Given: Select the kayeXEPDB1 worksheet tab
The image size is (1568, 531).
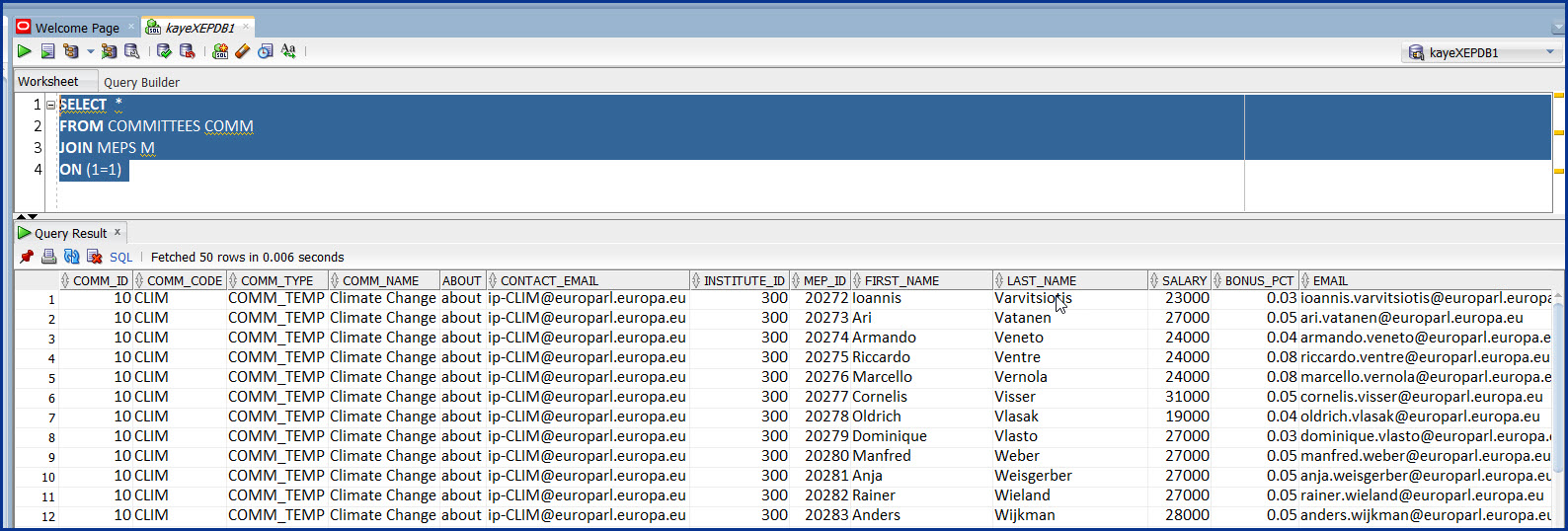Looking at the screenshot, I should coord(199,28).
